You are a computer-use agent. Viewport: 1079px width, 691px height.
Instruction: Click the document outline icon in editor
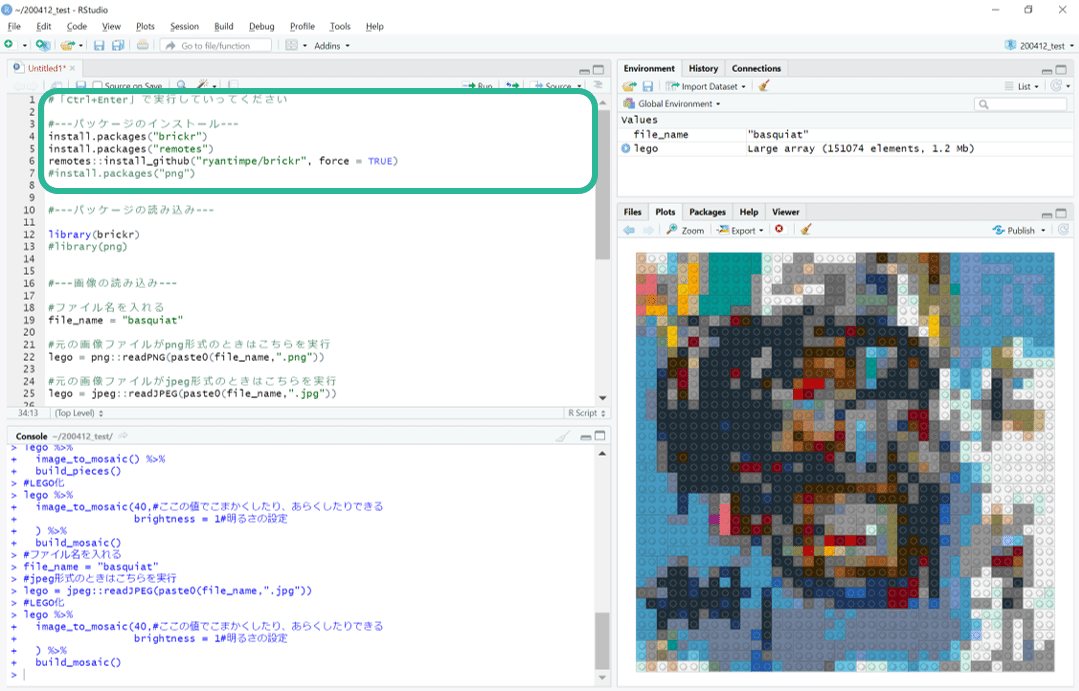click(597, 85)
